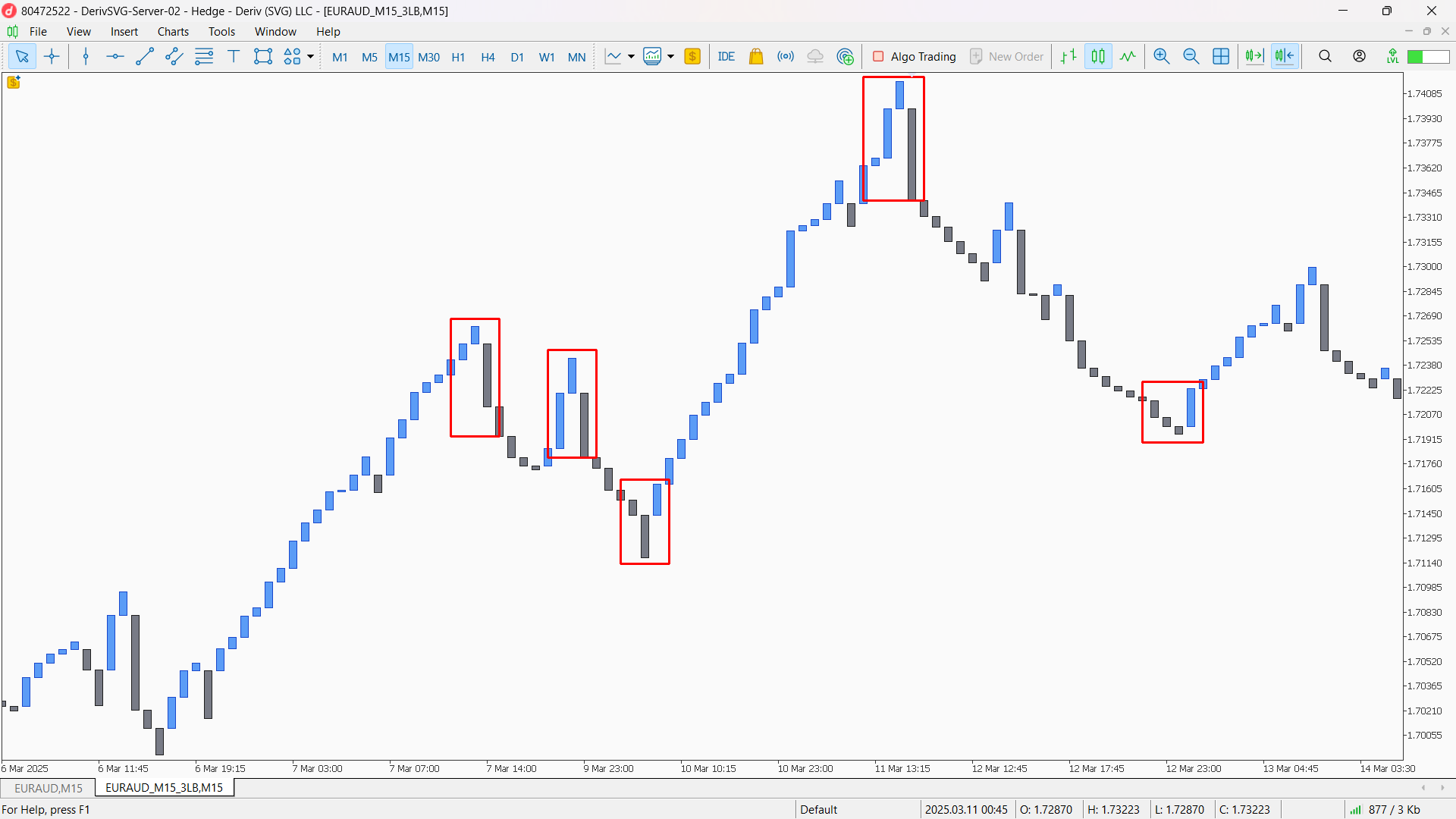This screenshot has width=1456, height=819.
Task: Set timeframe to MN
Action: tap(576, 58)
